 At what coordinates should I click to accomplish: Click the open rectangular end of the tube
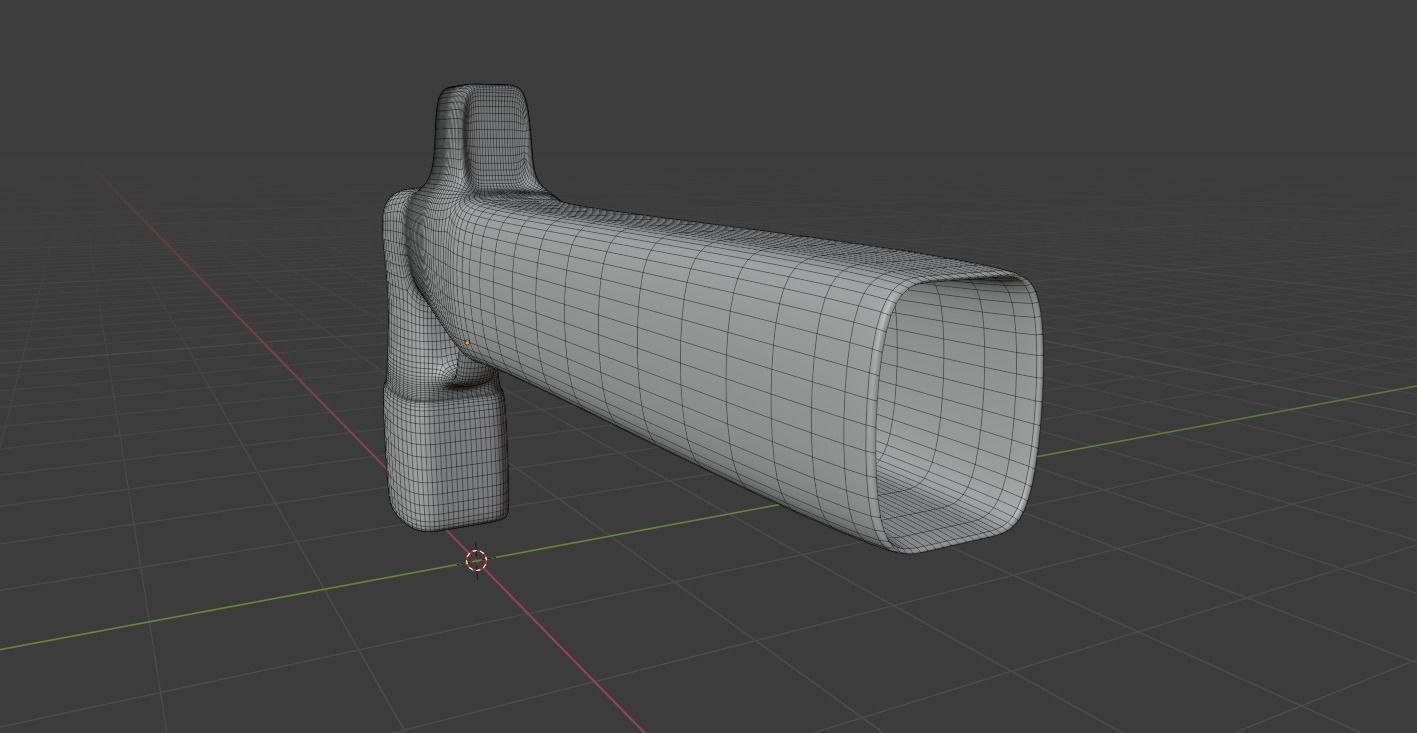[x=957, y=412]
